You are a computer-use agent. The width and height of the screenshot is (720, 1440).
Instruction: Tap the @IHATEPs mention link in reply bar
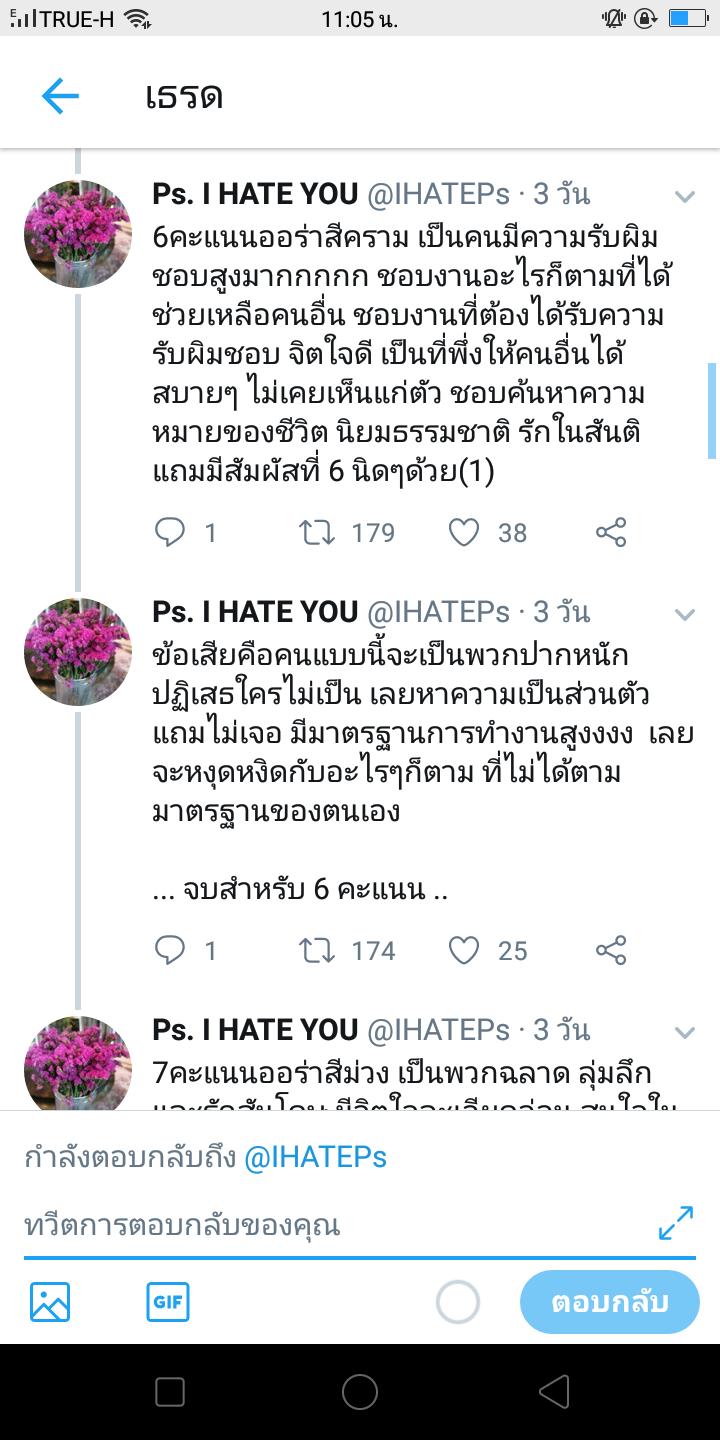[x=316, y=1158]
